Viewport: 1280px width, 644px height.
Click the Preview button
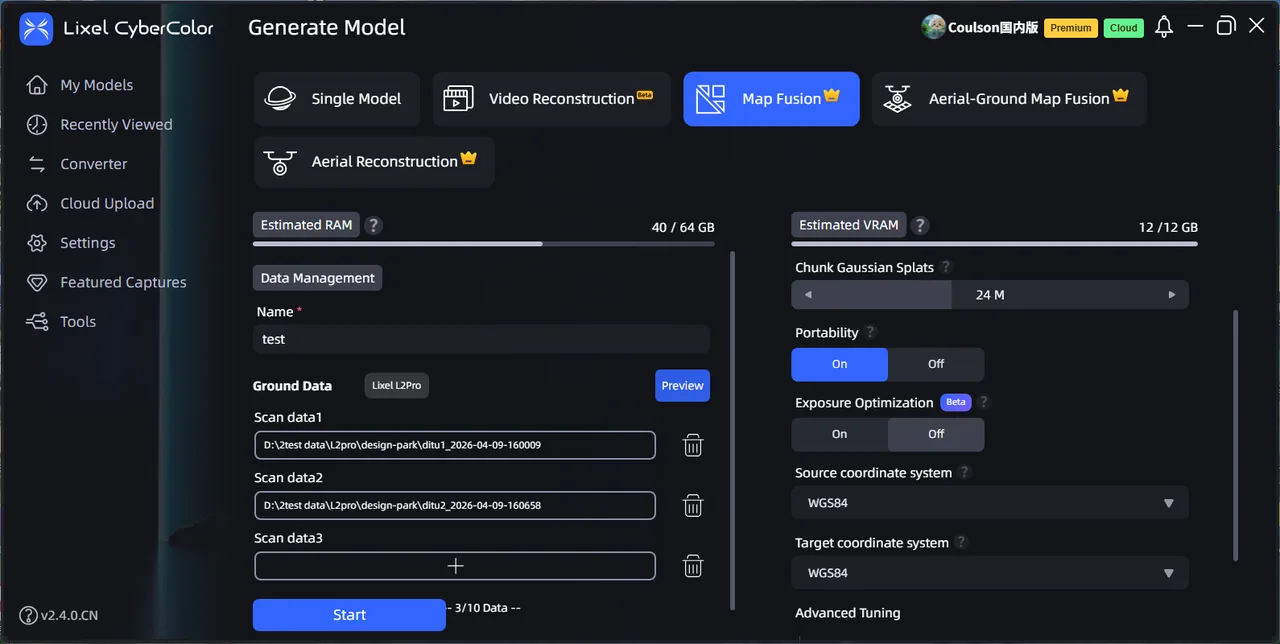(x=682, y=386)
